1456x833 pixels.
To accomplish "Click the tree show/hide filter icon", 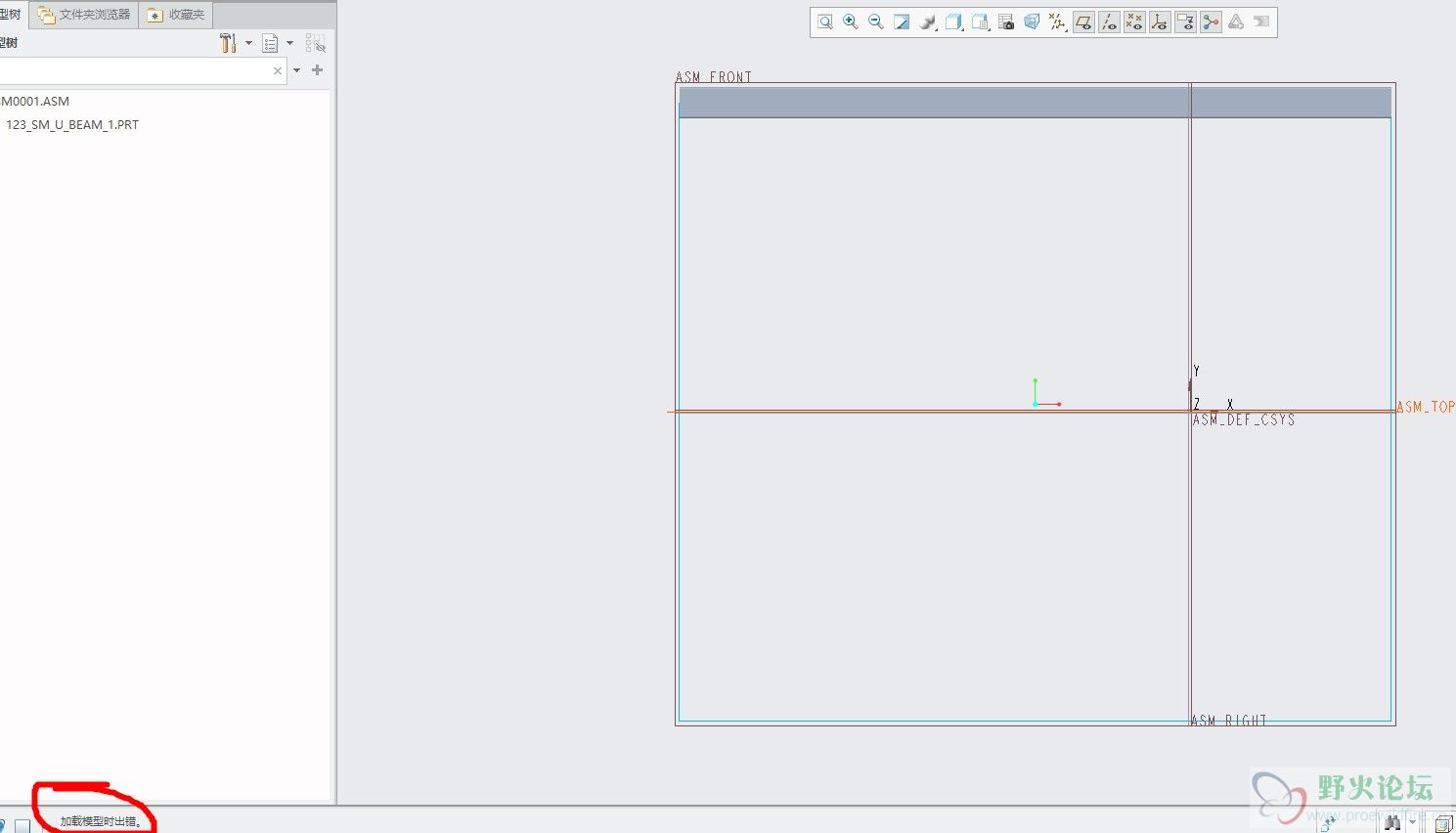I will (x=315, y=43).
